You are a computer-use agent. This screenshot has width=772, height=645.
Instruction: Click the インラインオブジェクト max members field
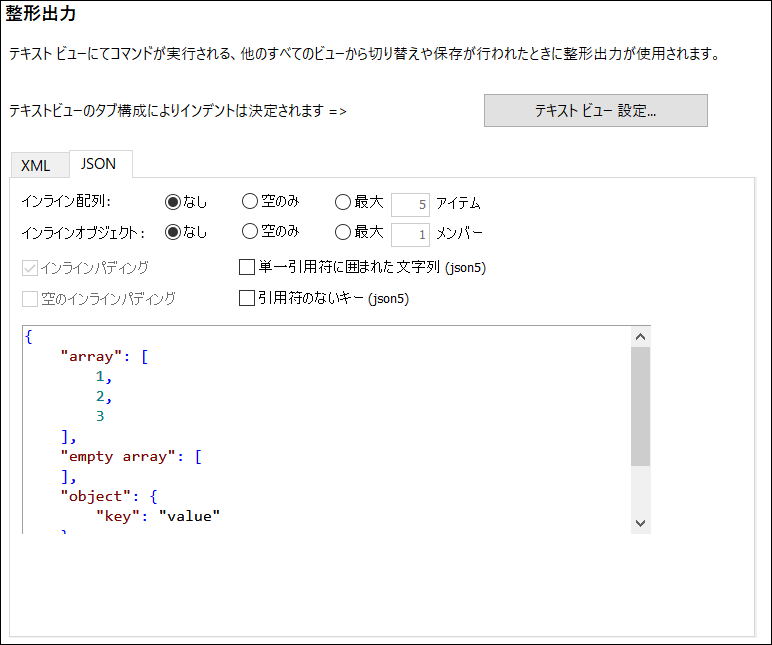click(x=410, y=234)
